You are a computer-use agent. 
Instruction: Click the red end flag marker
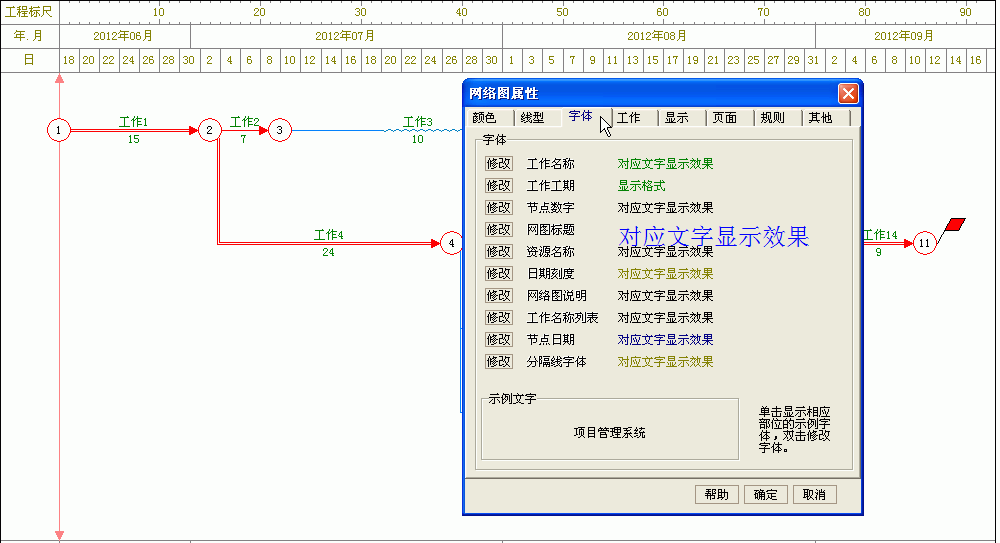coord(955,225)
